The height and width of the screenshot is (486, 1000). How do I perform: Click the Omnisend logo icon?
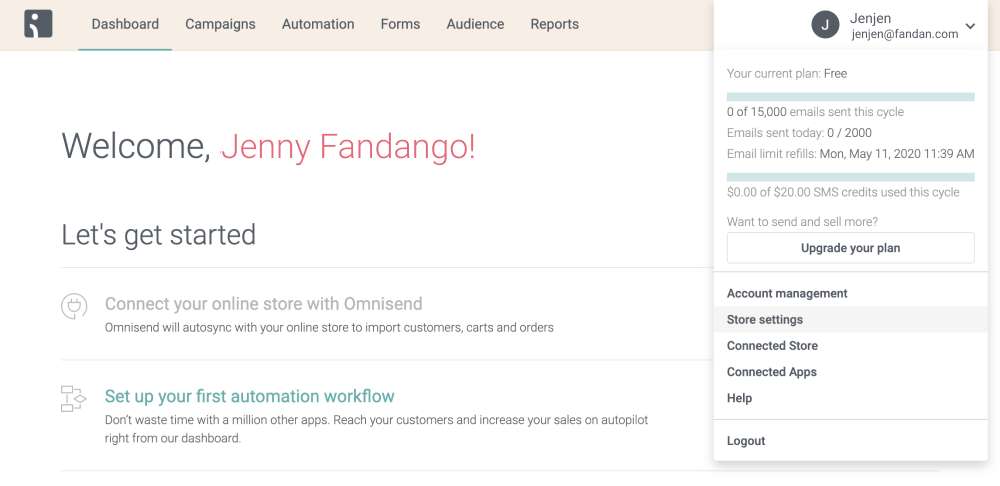(x=39, y=24)
